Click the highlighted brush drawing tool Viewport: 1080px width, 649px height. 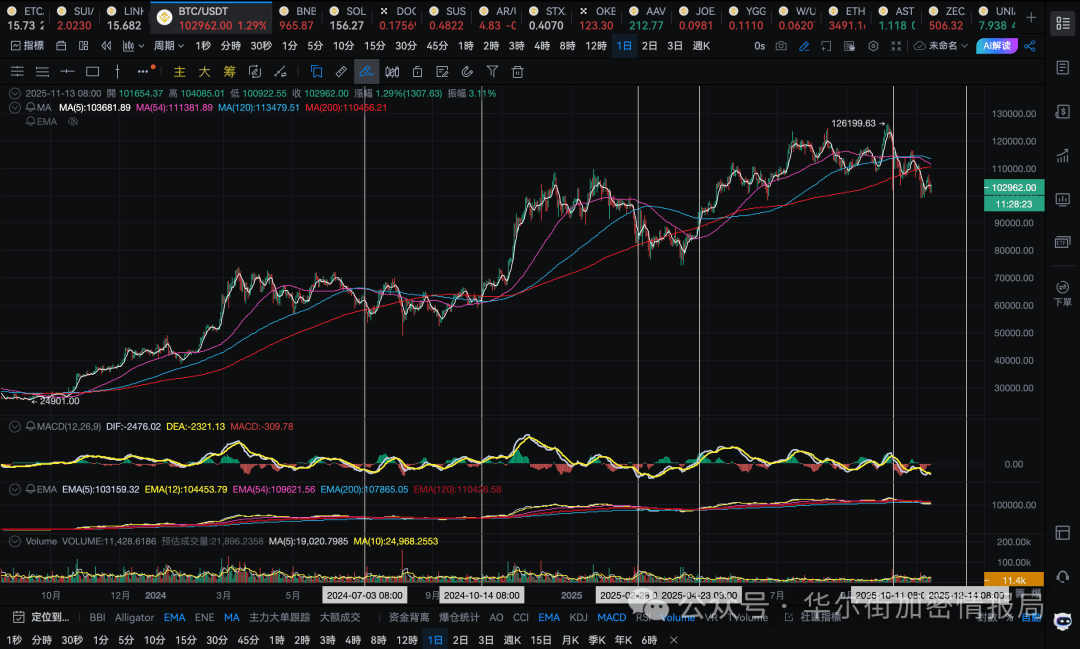coord(366,72)
